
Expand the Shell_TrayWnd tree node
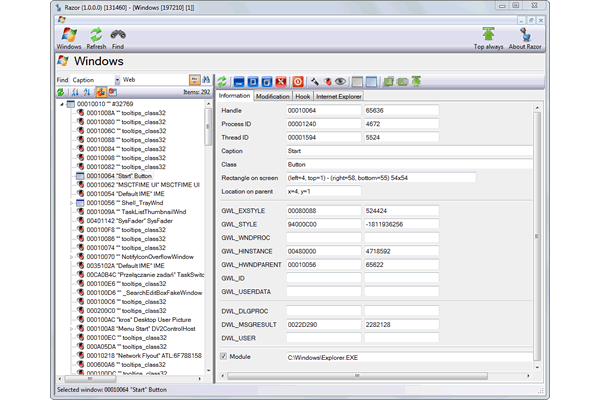coord(71,203)
